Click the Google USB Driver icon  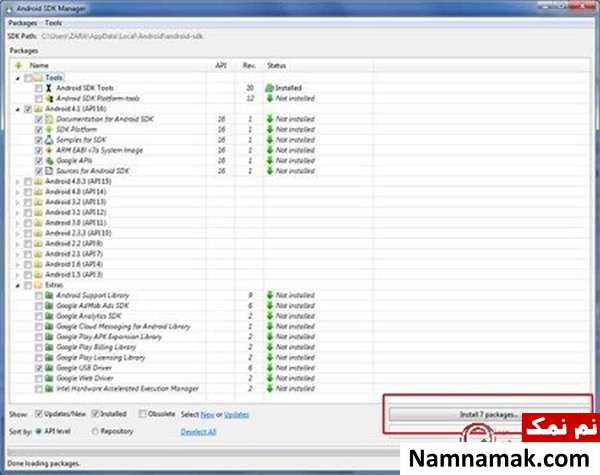49,367
